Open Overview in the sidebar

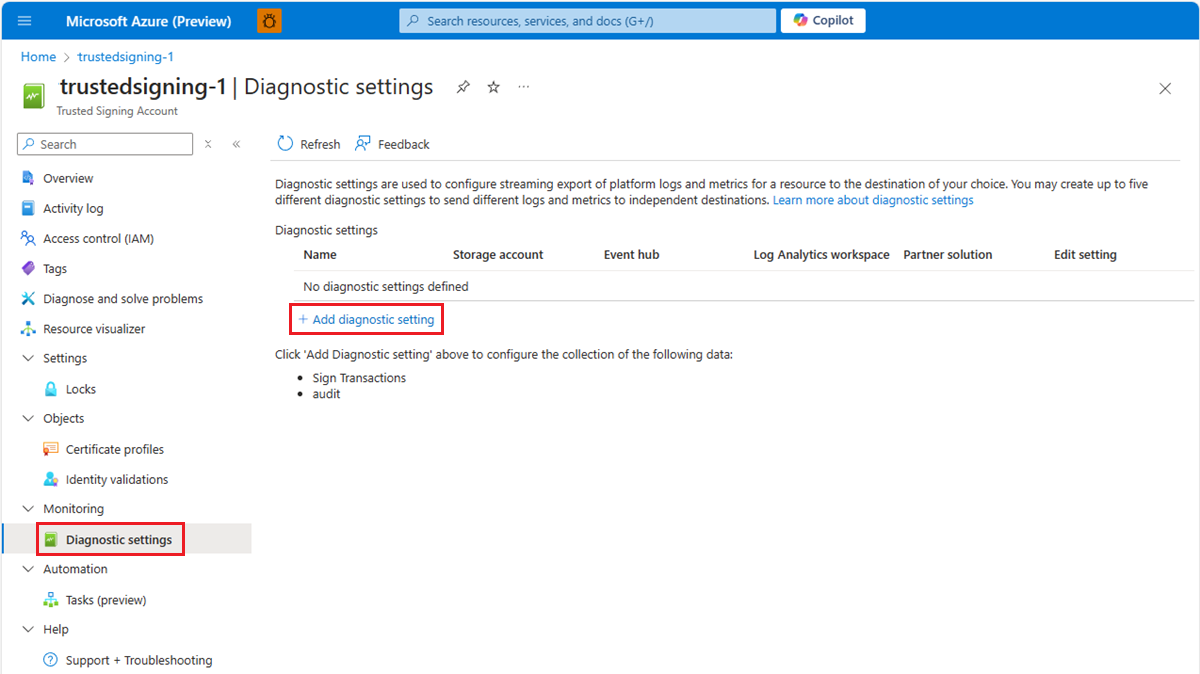(68, 178)
